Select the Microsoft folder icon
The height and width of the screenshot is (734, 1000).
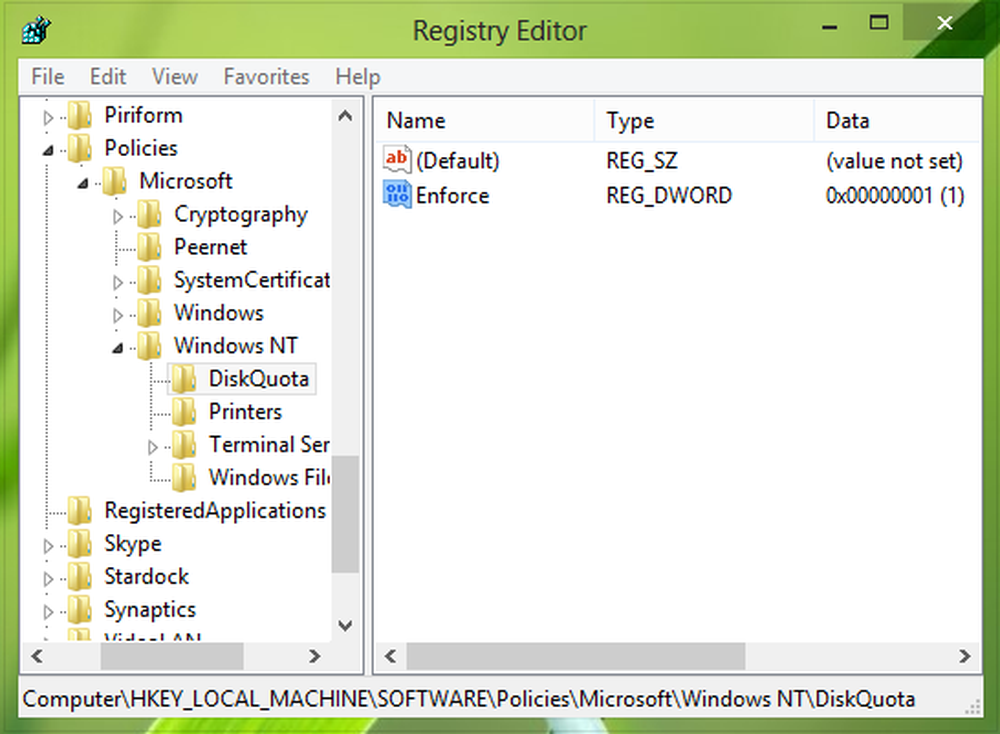(x=115, y=181)
